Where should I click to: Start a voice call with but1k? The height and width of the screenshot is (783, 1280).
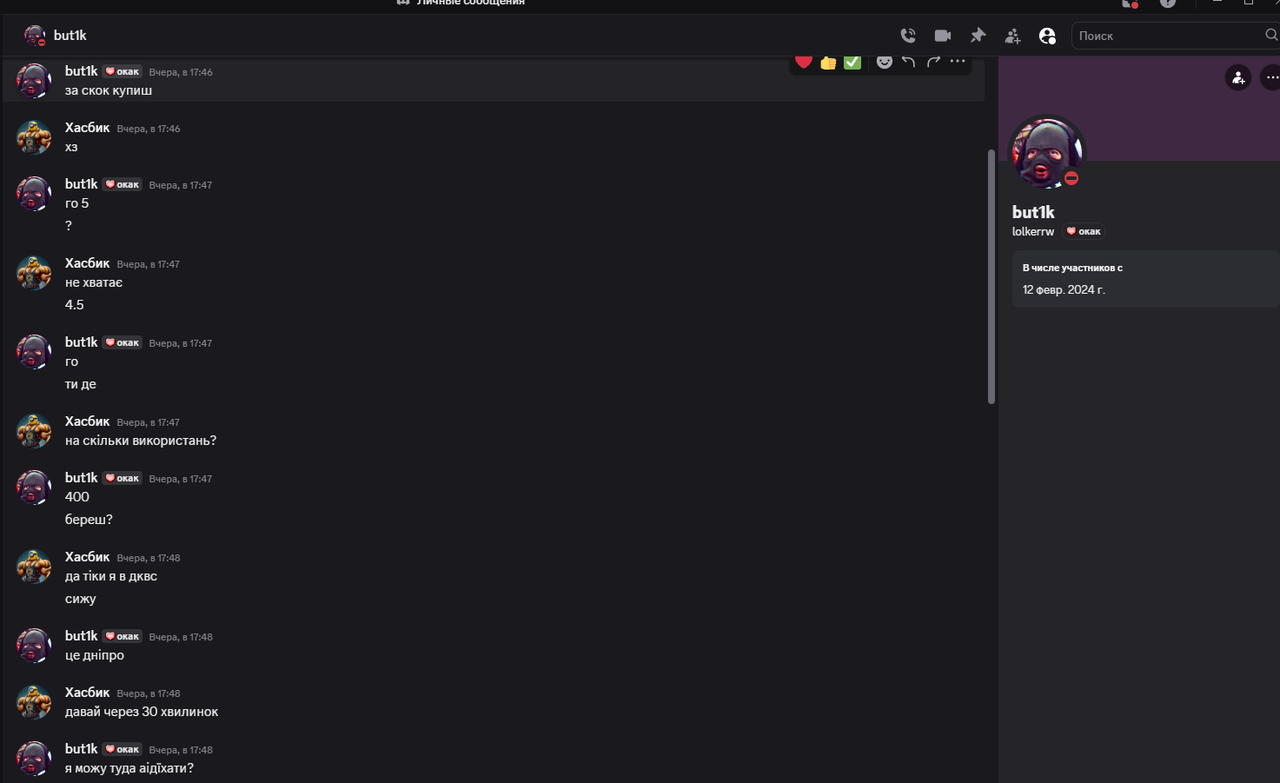[x=908, y=35]
